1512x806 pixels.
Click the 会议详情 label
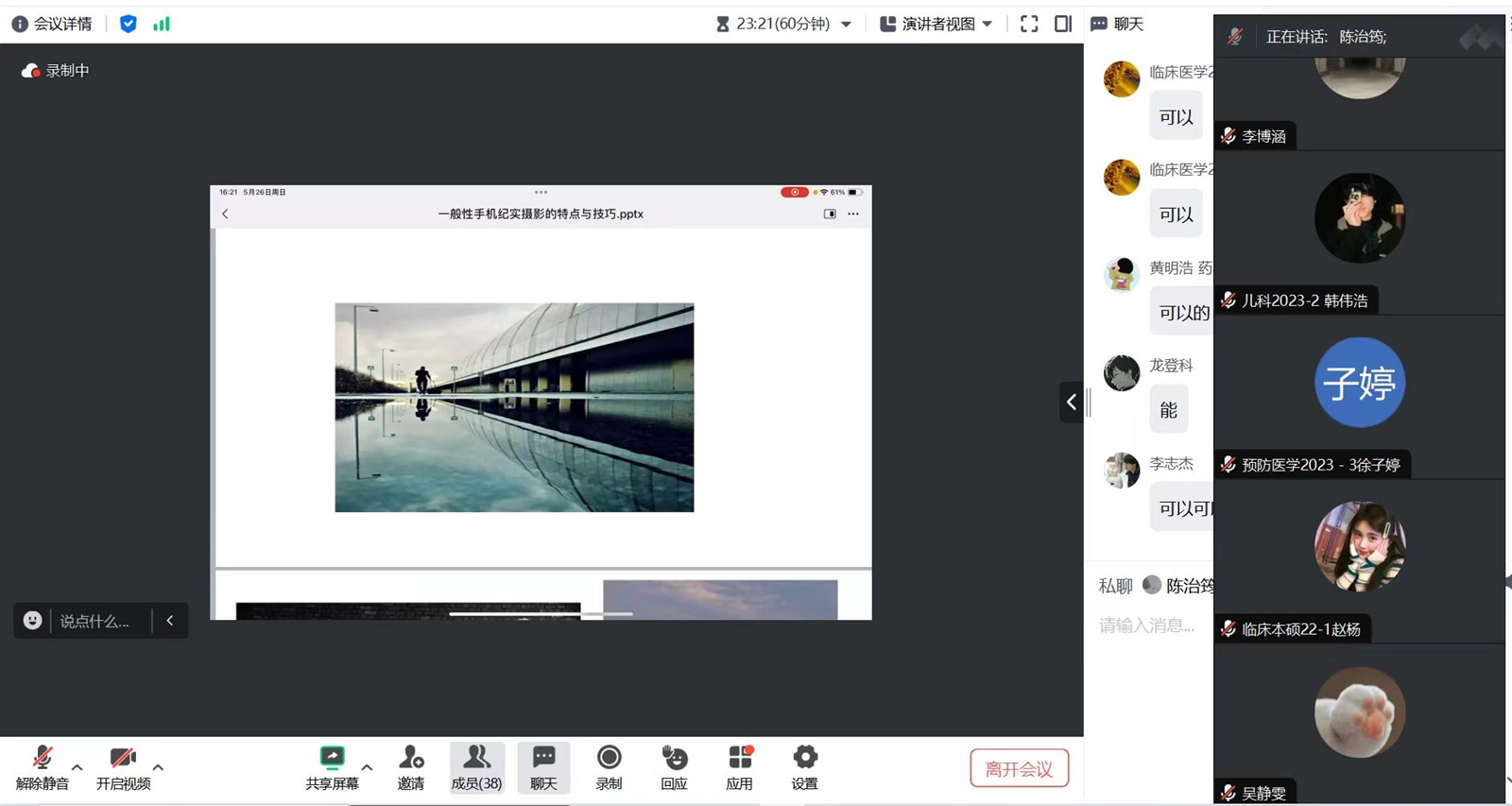click(x=63, y=24)
